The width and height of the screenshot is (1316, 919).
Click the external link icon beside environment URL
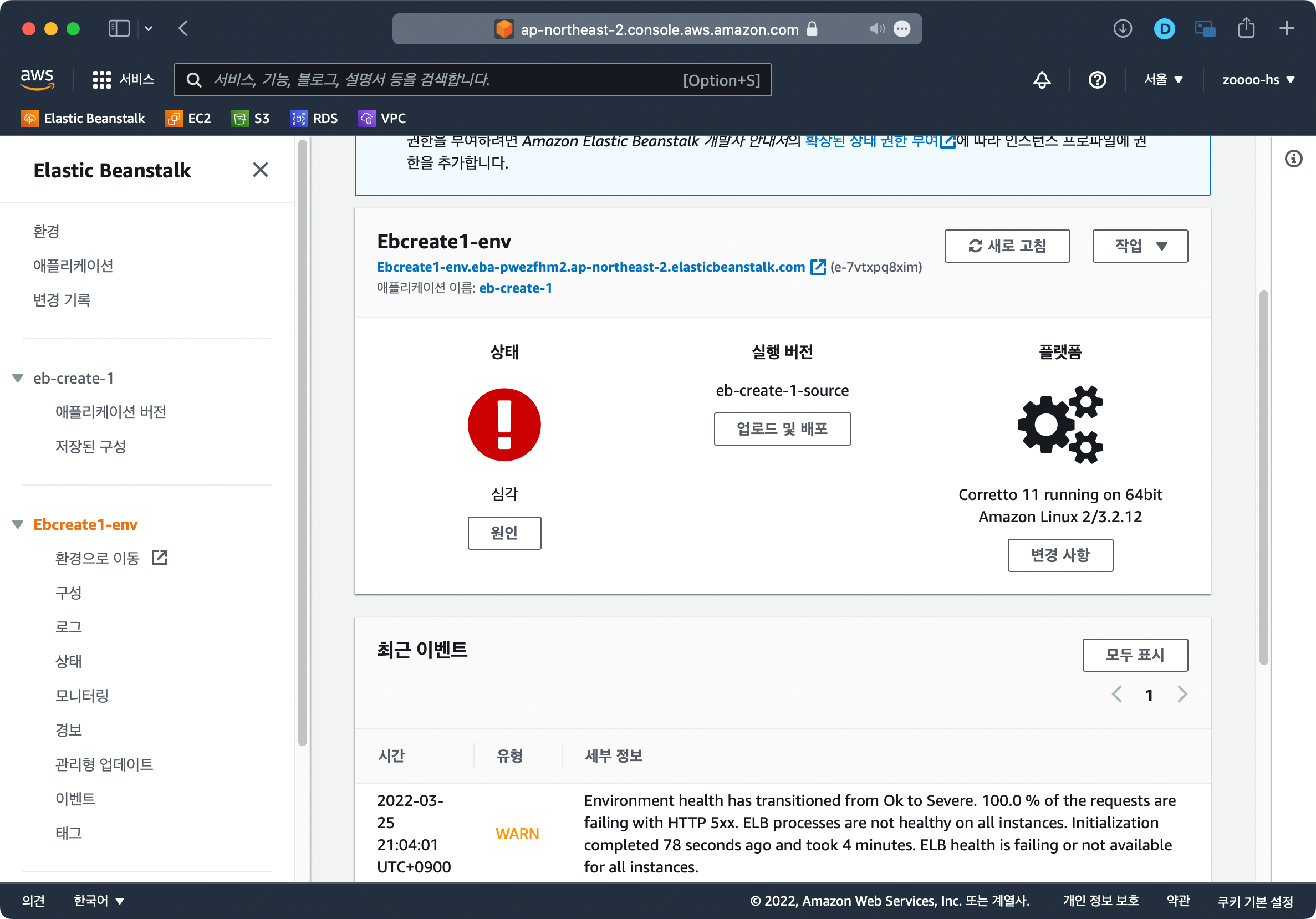pyautogui.click(x=817, y=267)
